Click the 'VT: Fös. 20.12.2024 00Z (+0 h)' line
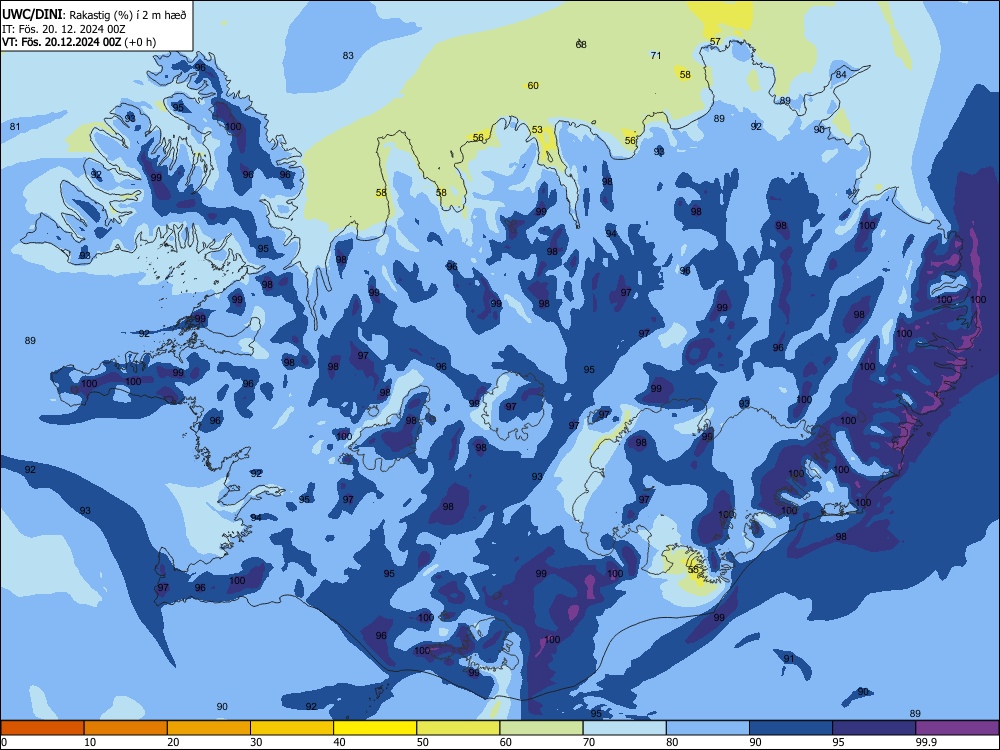The image size is (1000, 750). 79,42
